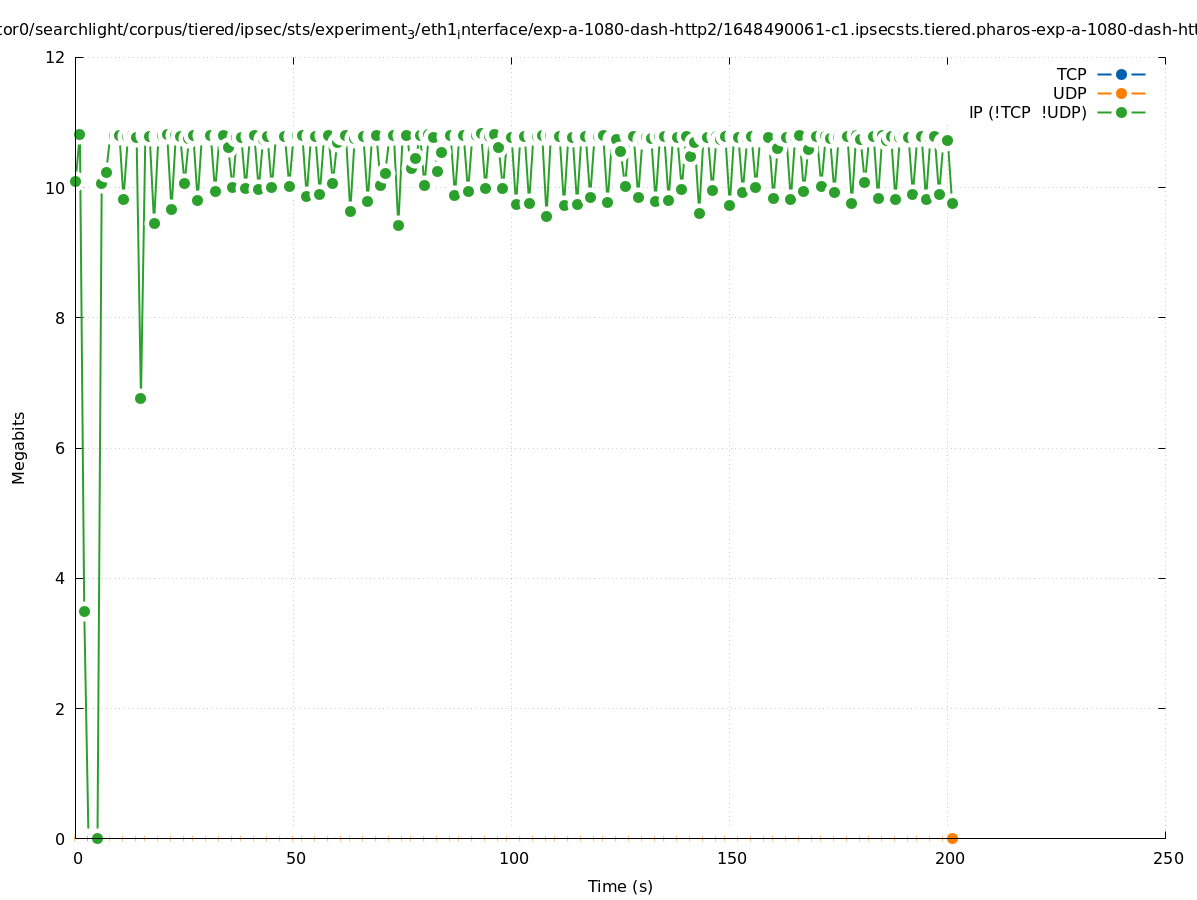Click the 100 tick label on x-axis
Viewport: 1197px width, 900px height.
point(513,859)
